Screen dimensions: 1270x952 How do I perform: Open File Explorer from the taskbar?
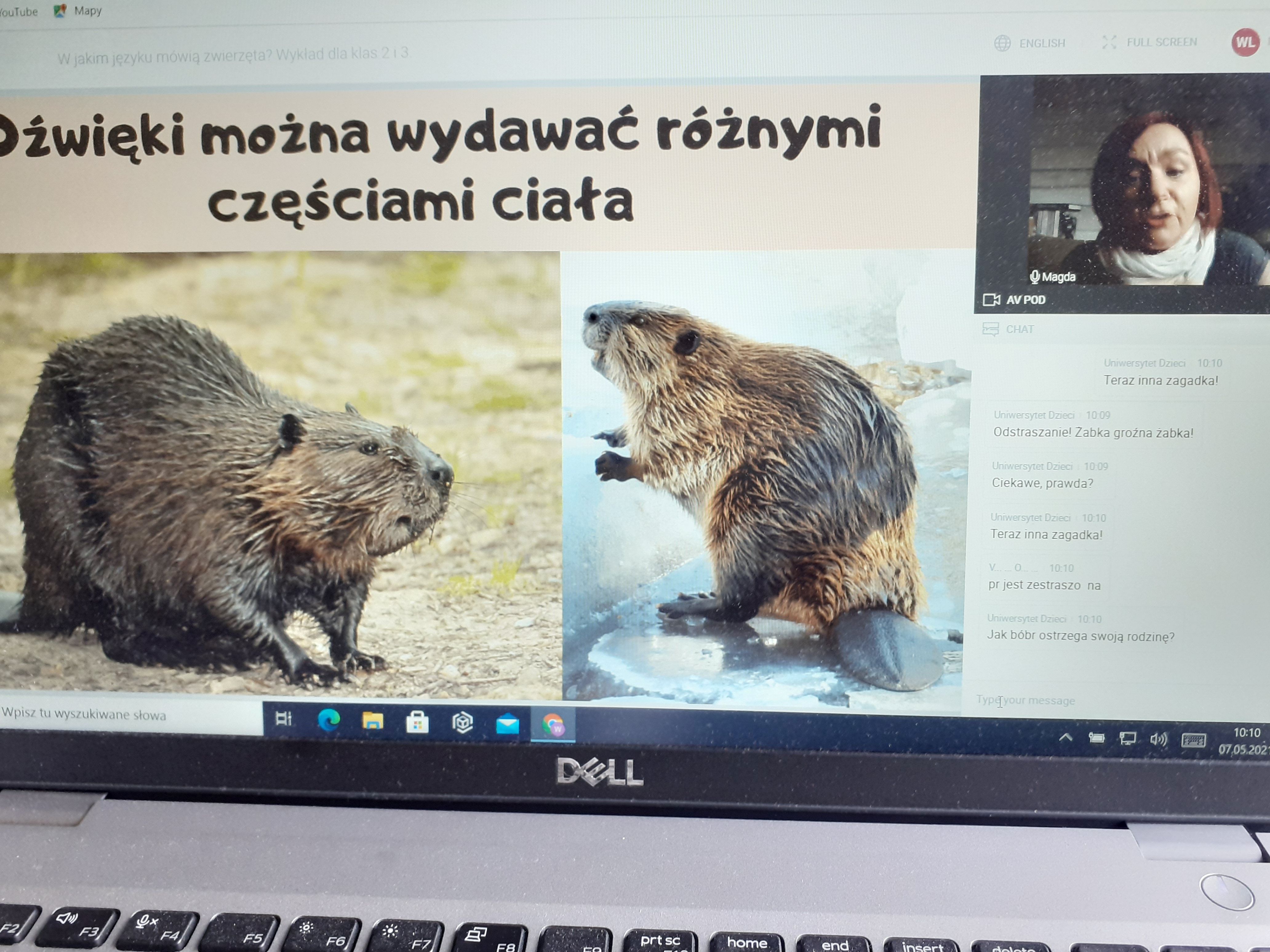373,721
